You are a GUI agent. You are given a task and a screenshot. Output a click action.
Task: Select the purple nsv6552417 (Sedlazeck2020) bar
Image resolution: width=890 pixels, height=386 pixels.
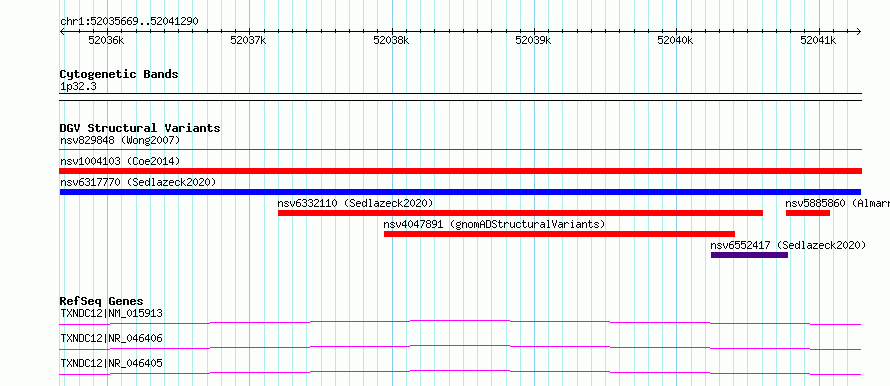[x=749, y=255]
